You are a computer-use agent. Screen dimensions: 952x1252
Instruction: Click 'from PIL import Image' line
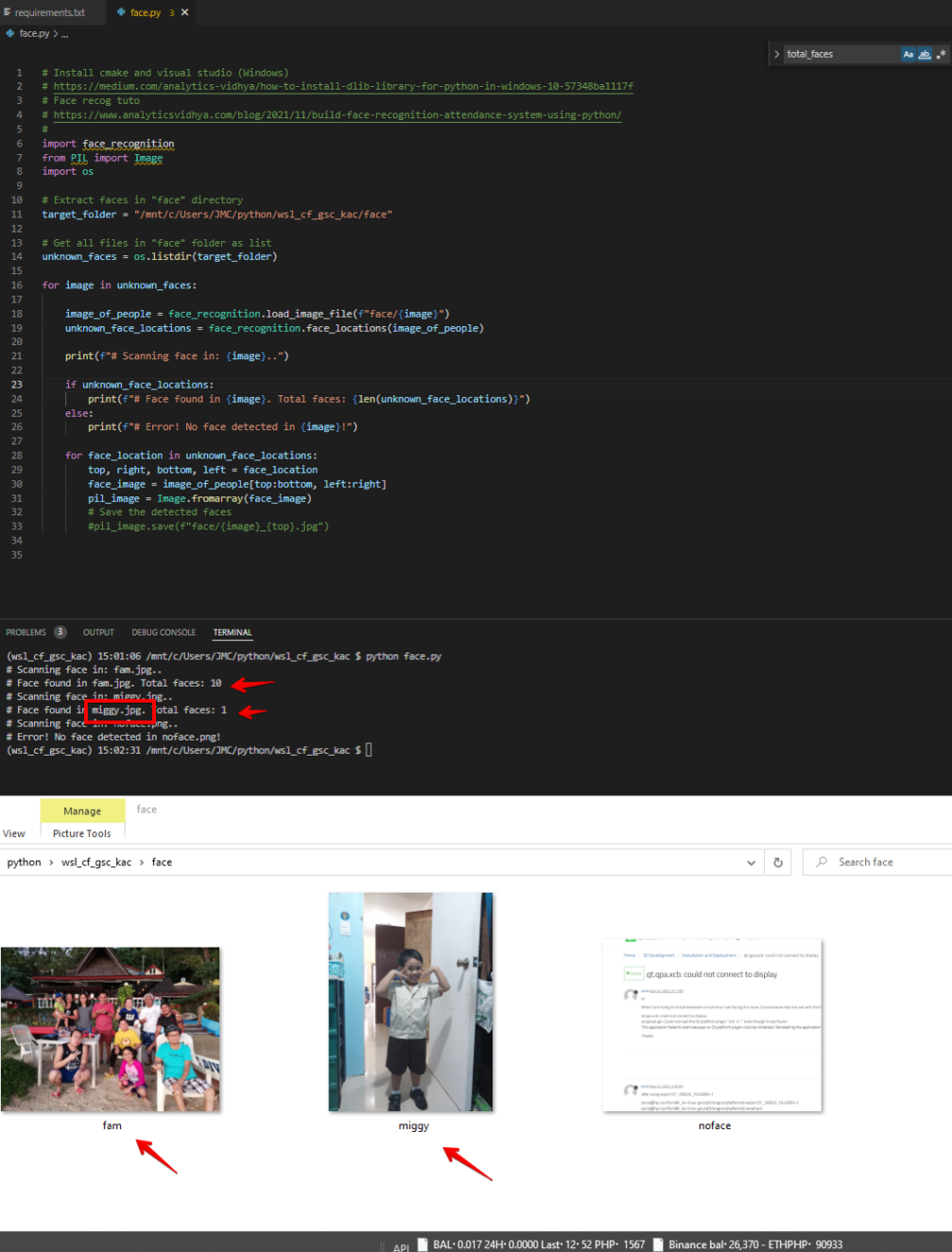(102, 158)
